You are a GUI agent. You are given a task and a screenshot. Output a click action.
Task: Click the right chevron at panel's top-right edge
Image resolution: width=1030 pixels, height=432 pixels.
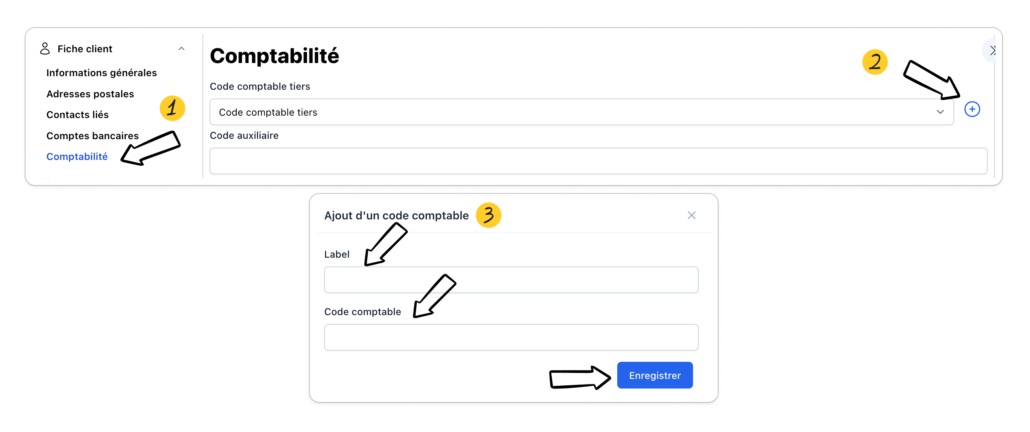[992, 50]
